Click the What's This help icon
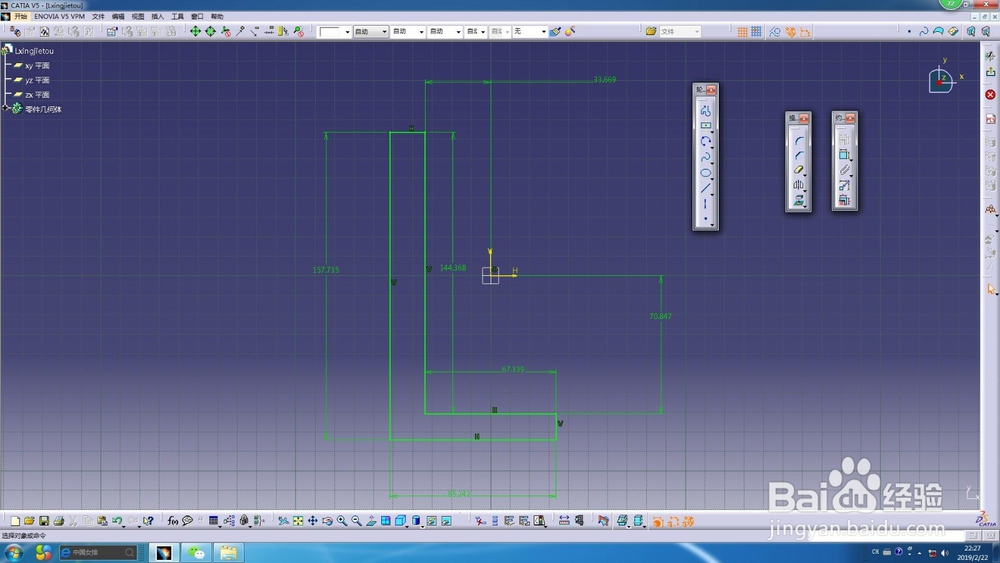Screen dimensions: 1000x563 [148, 521]
